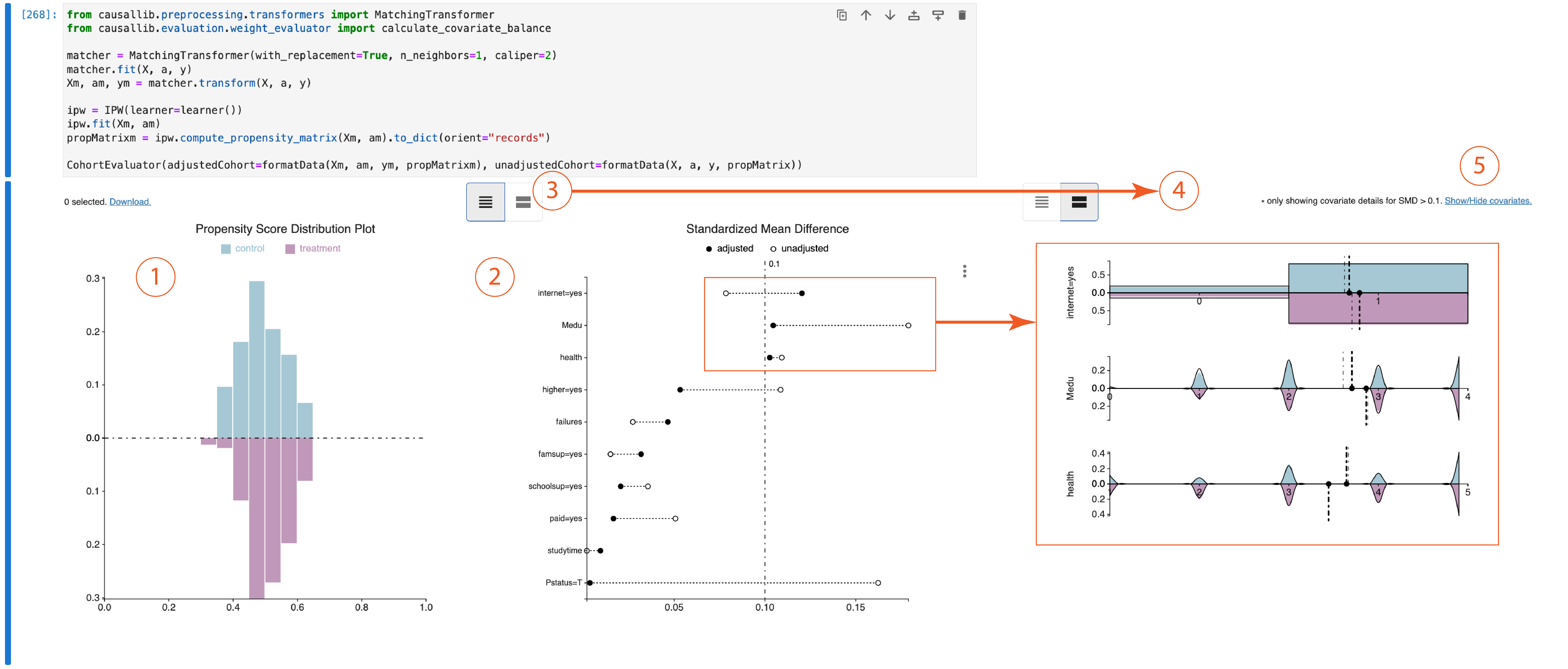Click the adjusted point for internet=yes

point(802,293)
